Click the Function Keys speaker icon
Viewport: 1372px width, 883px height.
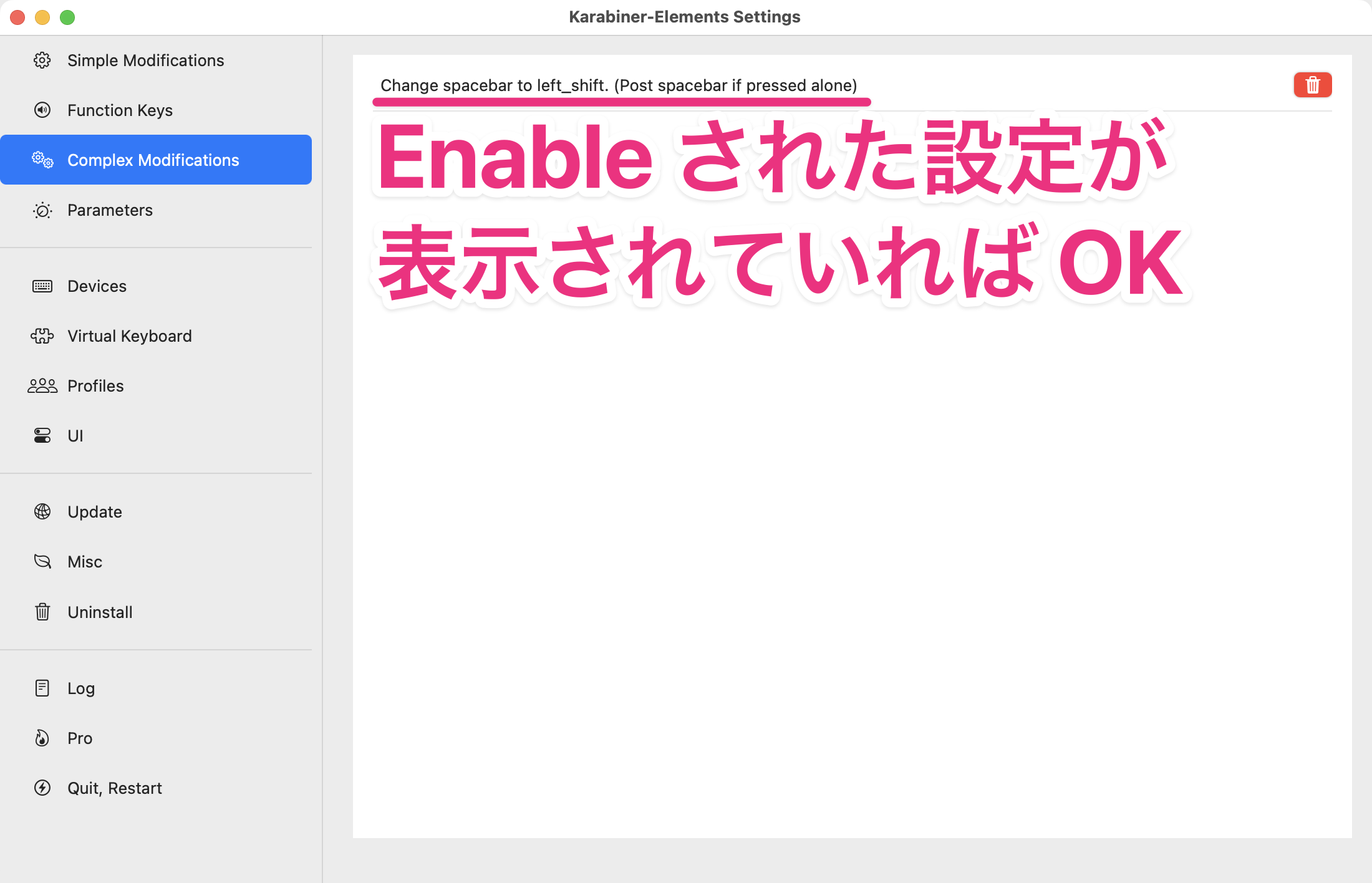[x=42, y=110]
